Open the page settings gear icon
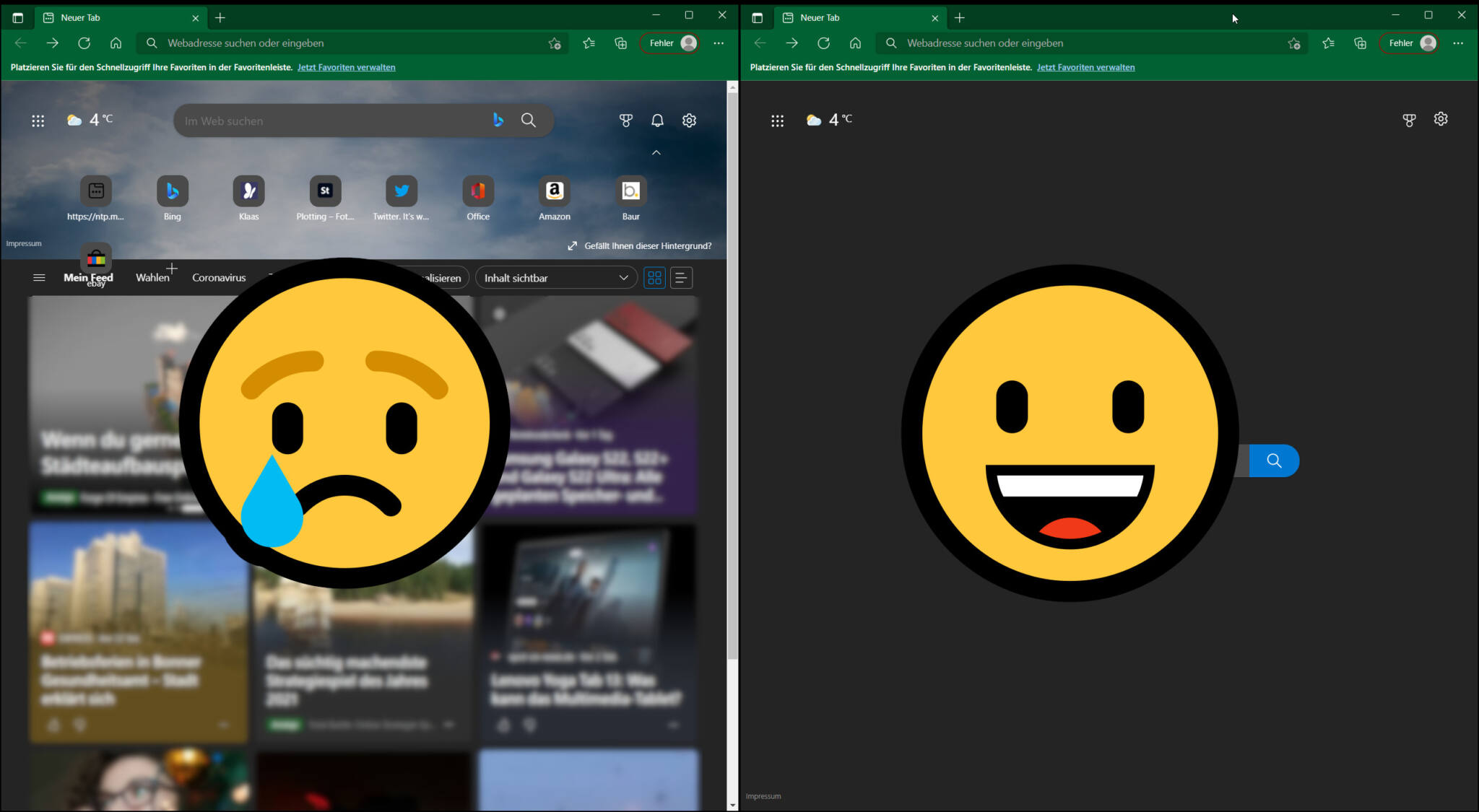Image resolution: width=1479 pixels, height=812 pixels. (x=690, y=120)
